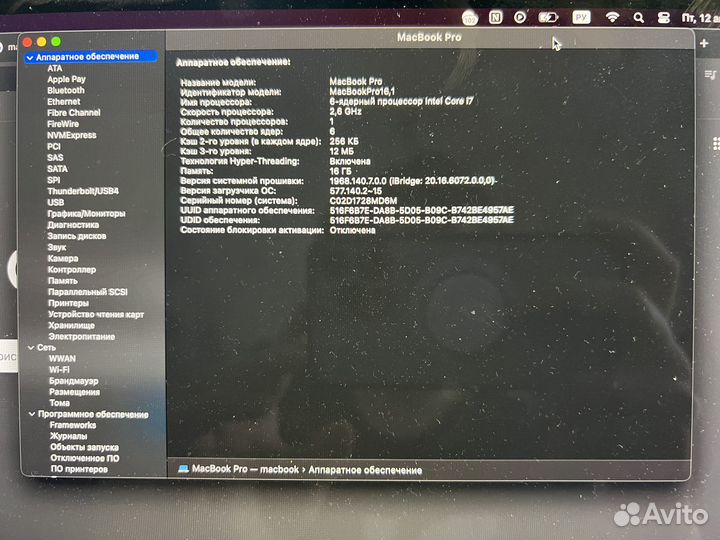This screenshot has width=720, height=540.
Task: Select SPI in sidebar
Action: 54,180
